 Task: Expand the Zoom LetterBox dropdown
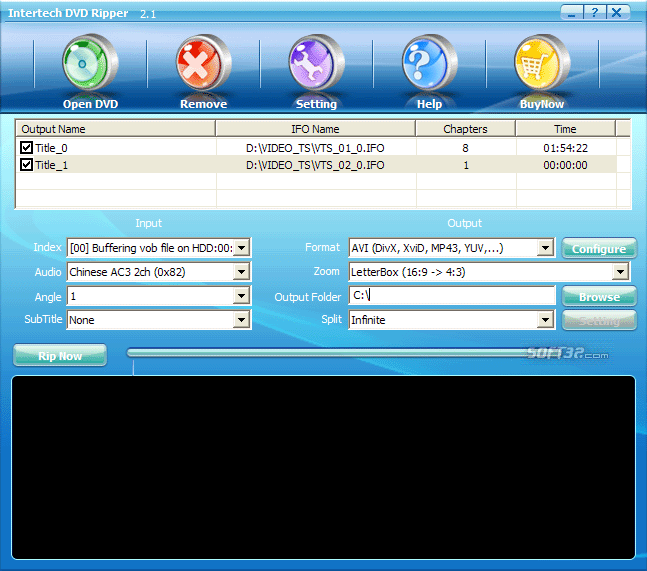[620, 272]
